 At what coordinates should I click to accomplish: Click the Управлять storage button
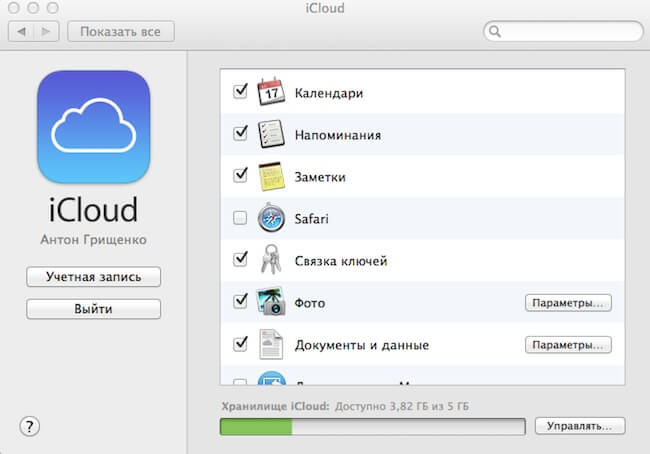[580, 426]
